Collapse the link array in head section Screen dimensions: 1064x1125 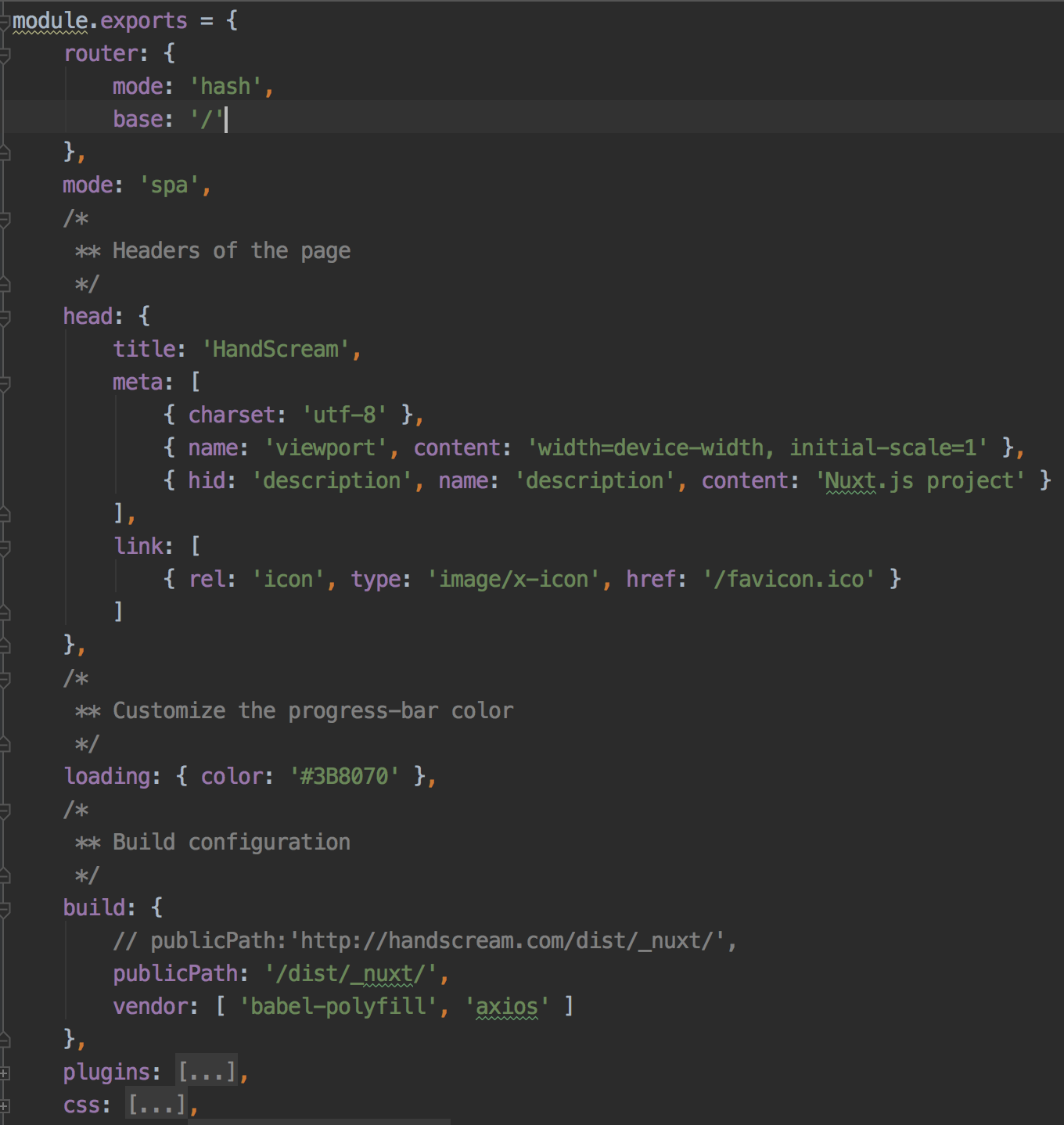click(x=6, y=545)
